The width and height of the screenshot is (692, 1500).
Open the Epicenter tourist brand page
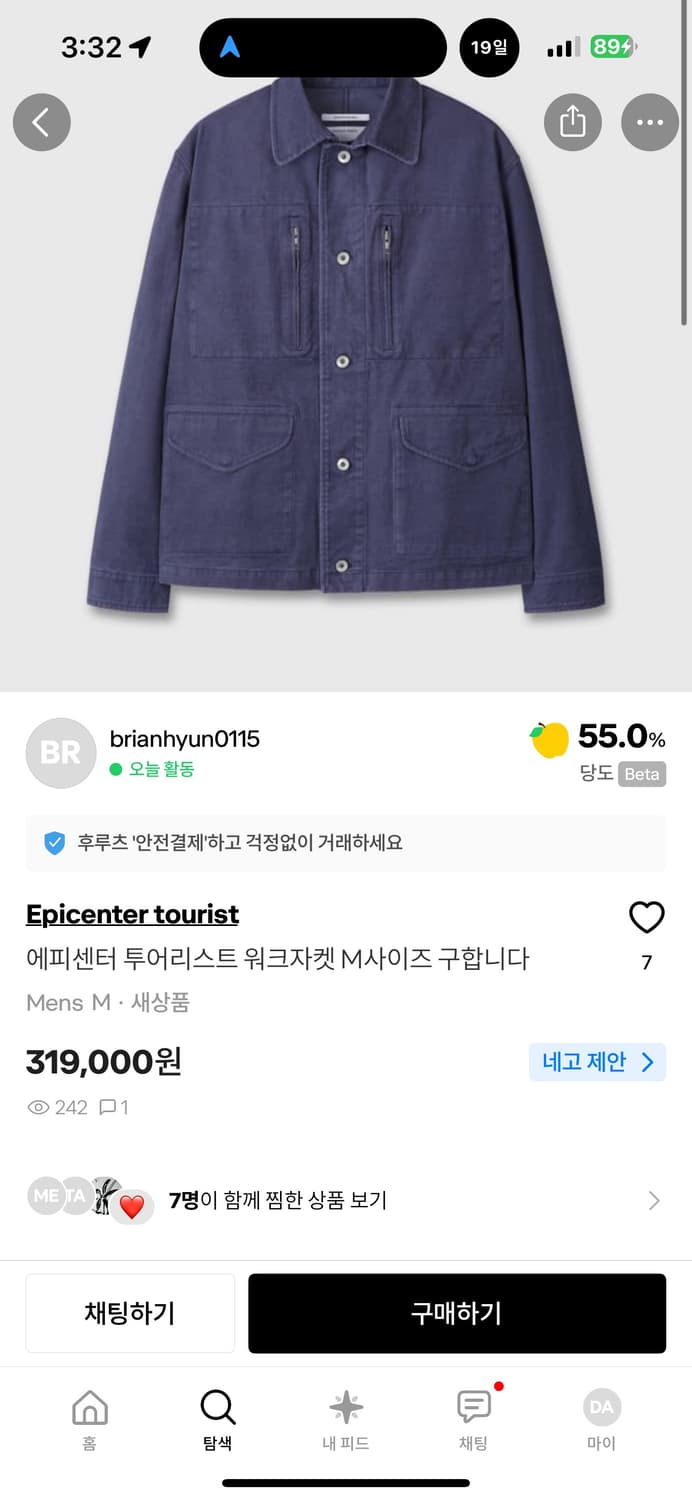click(132, 914)
